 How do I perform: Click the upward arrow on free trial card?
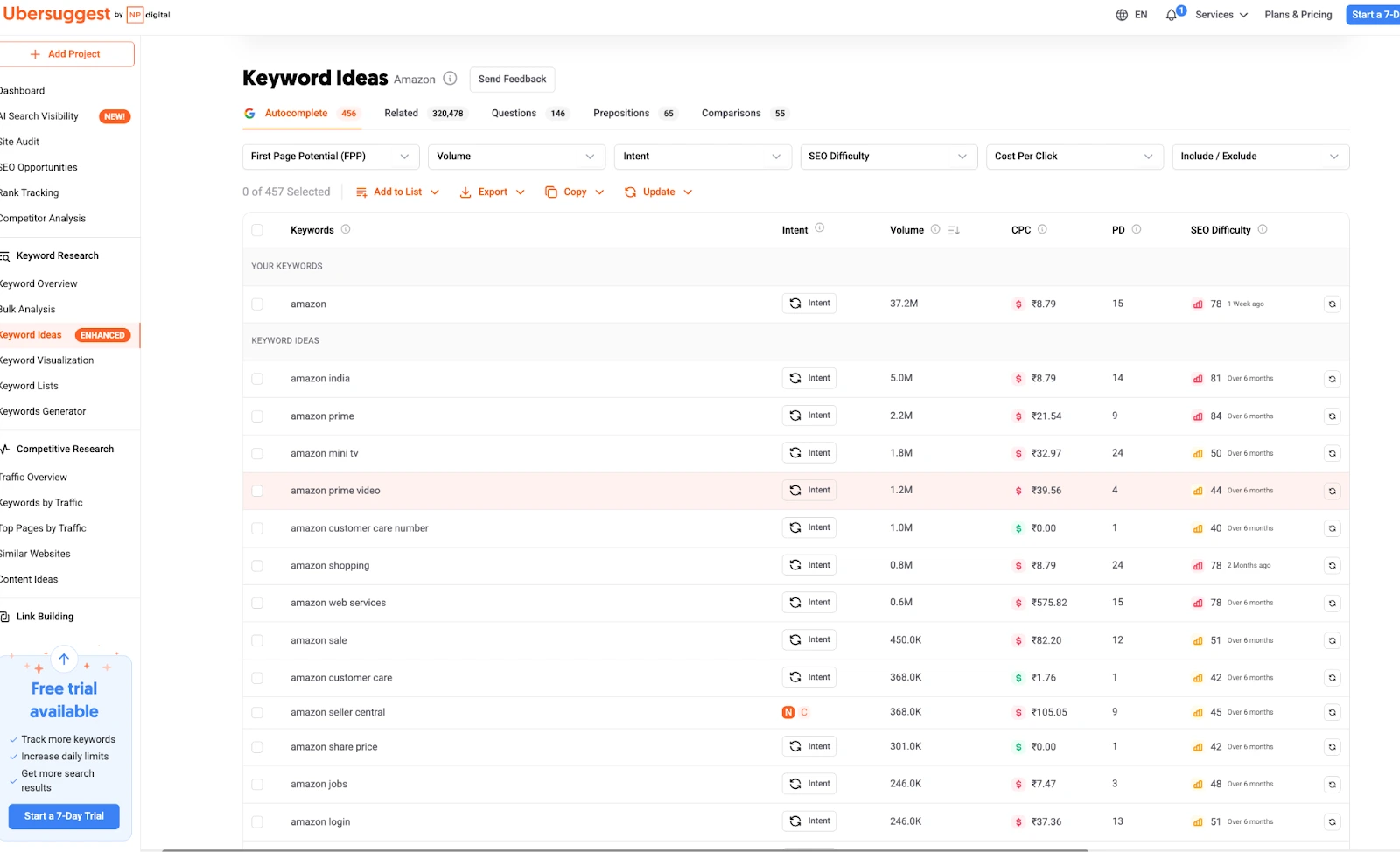pos(64,660)
